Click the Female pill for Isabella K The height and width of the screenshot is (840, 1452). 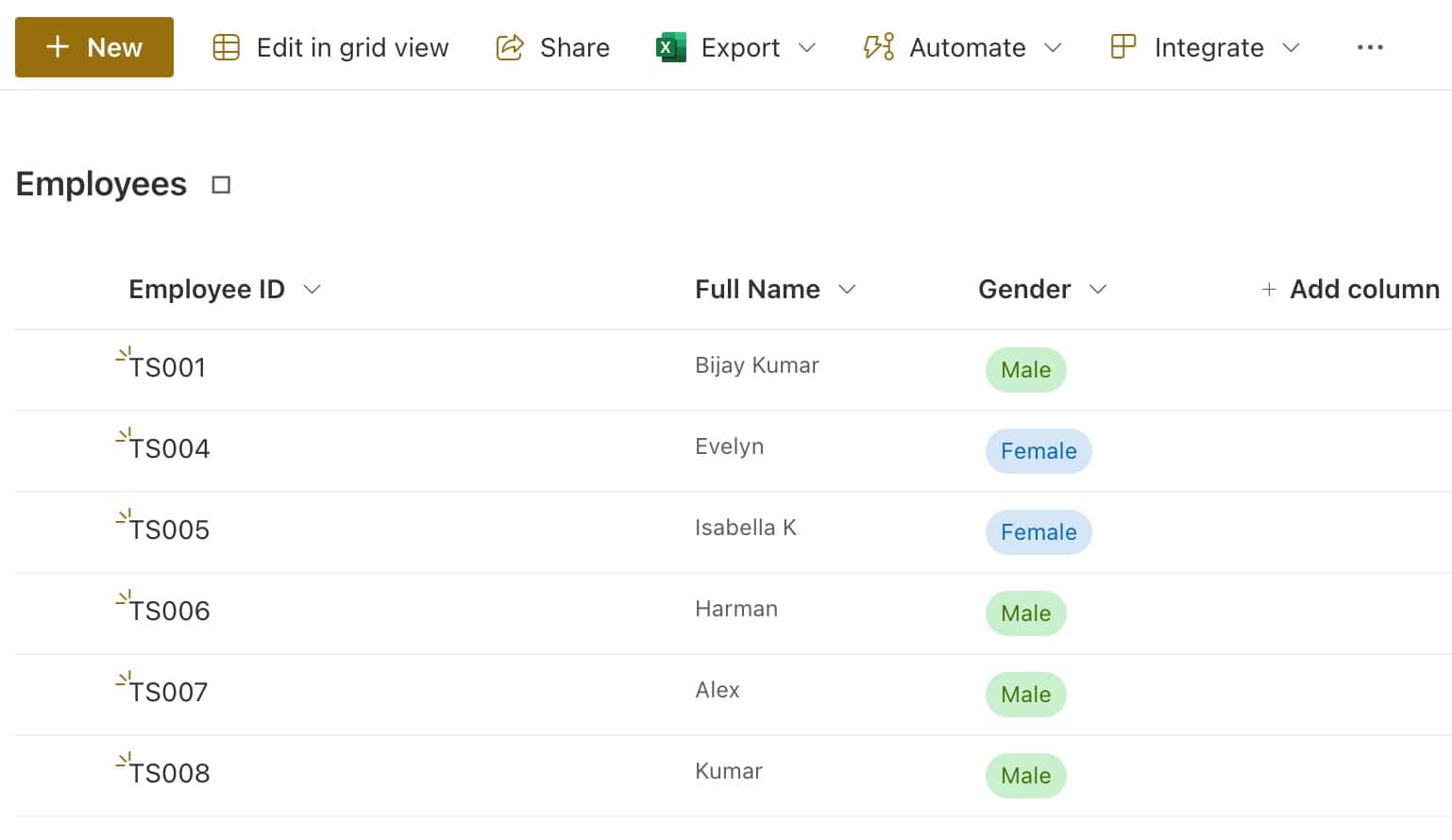1038,532
